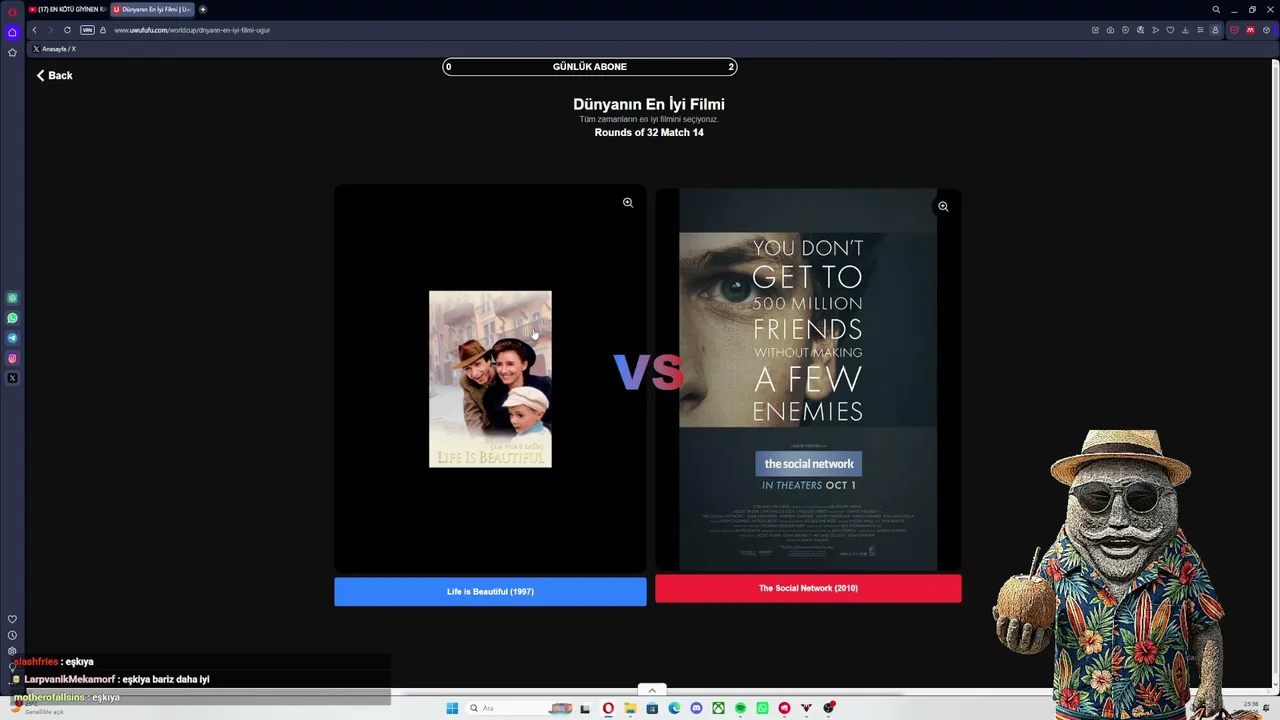Expand the panel with the bottom chevron
Image resolution: width=1280 pixels, height=720 pixels.
click(x=652, y=690)
